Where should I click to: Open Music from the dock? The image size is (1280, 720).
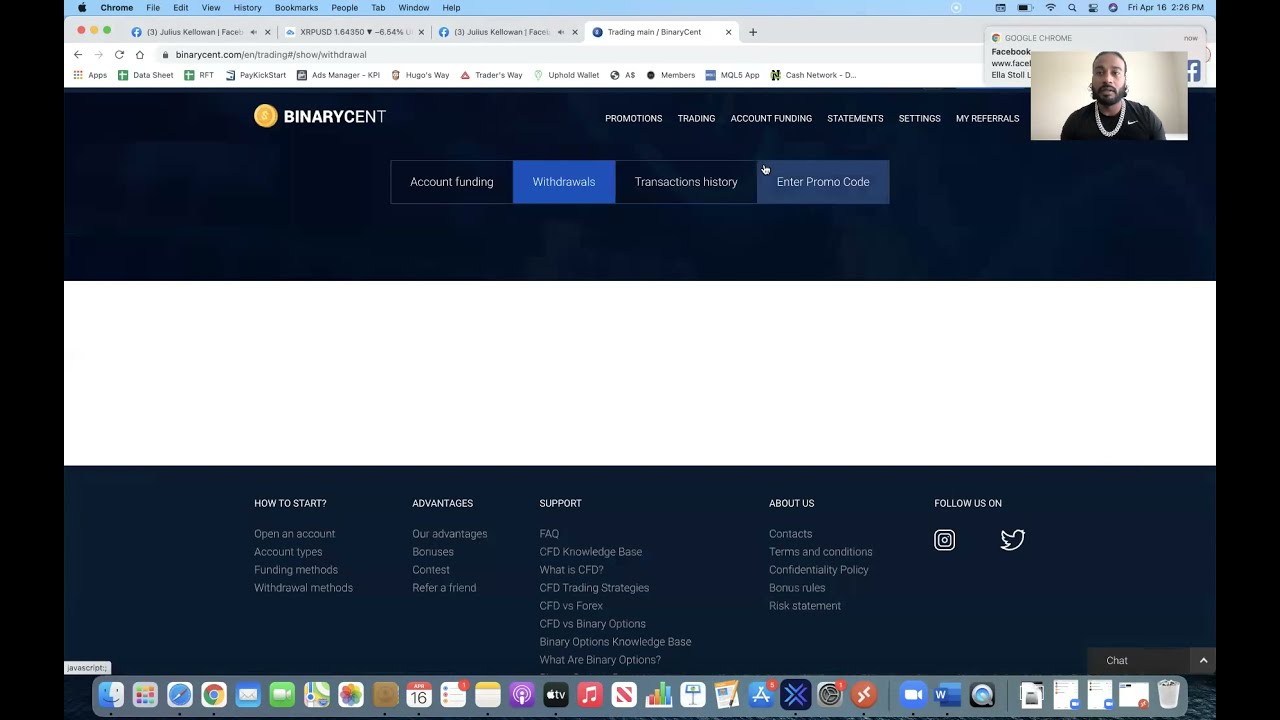click(590, 694)
